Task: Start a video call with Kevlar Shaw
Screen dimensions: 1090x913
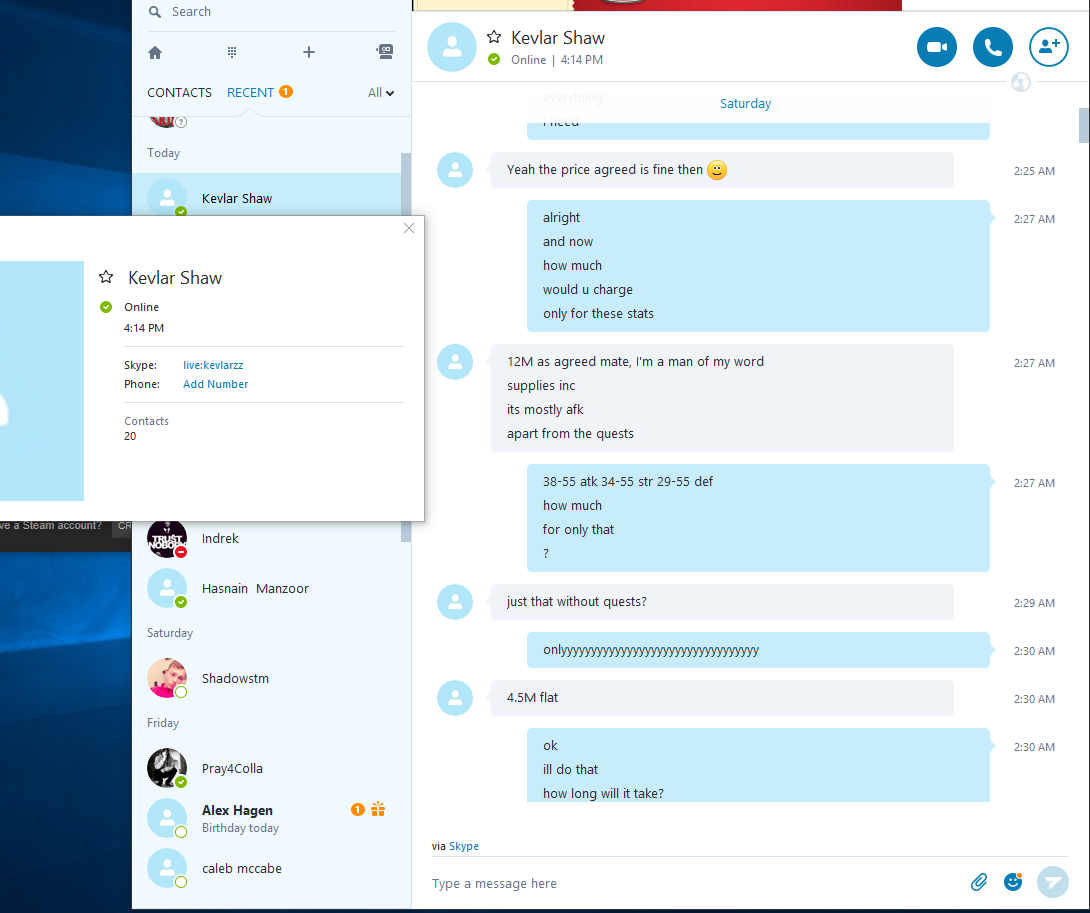Action: coord(936,47)
